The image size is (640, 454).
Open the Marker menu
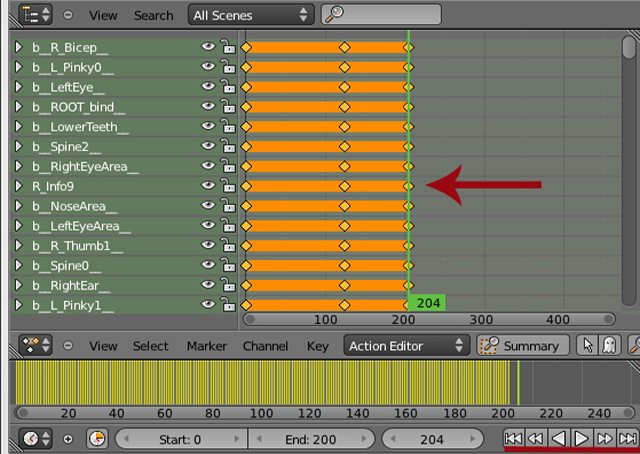[206, 346]
